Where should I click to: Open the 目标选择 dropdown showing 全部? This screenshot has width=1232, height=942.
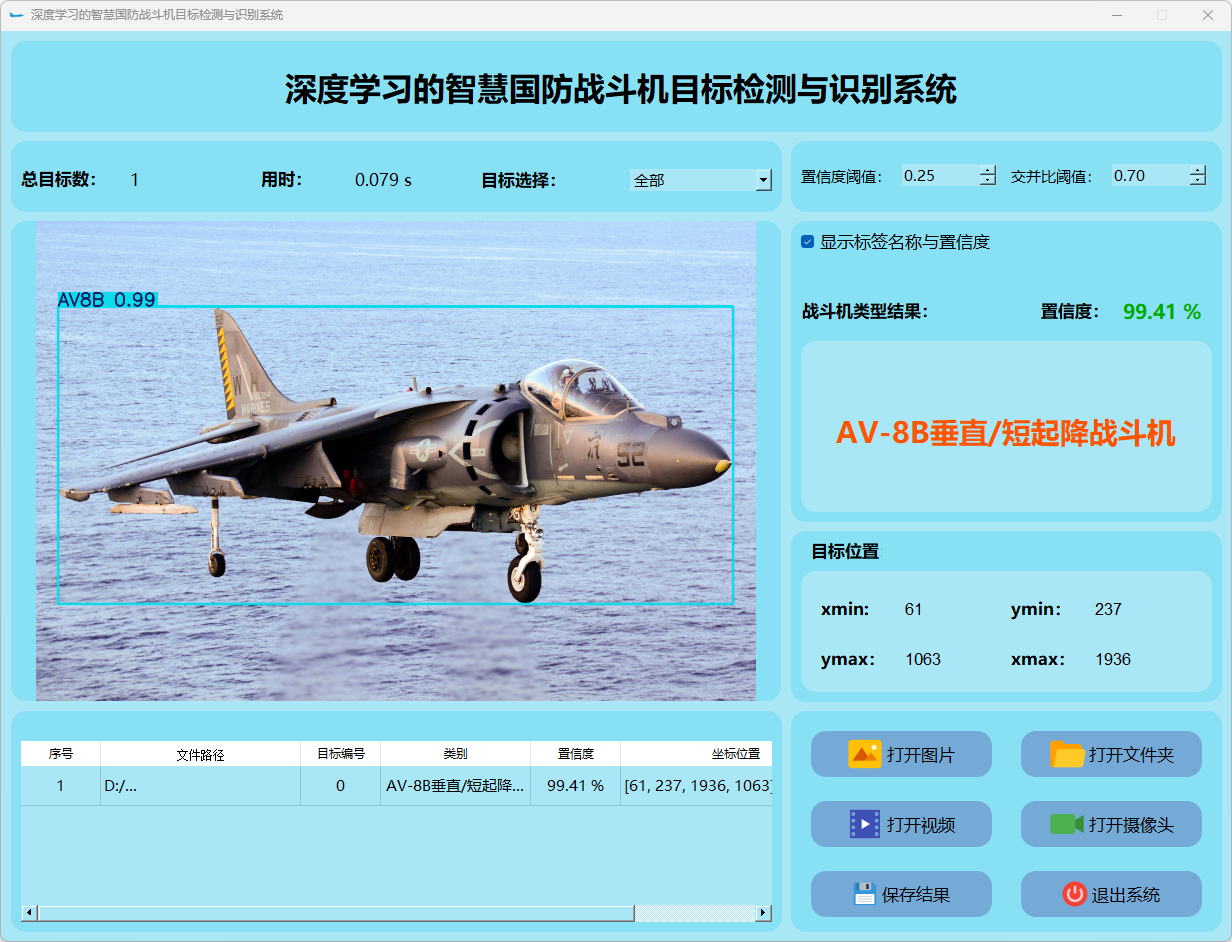[763, 180]
